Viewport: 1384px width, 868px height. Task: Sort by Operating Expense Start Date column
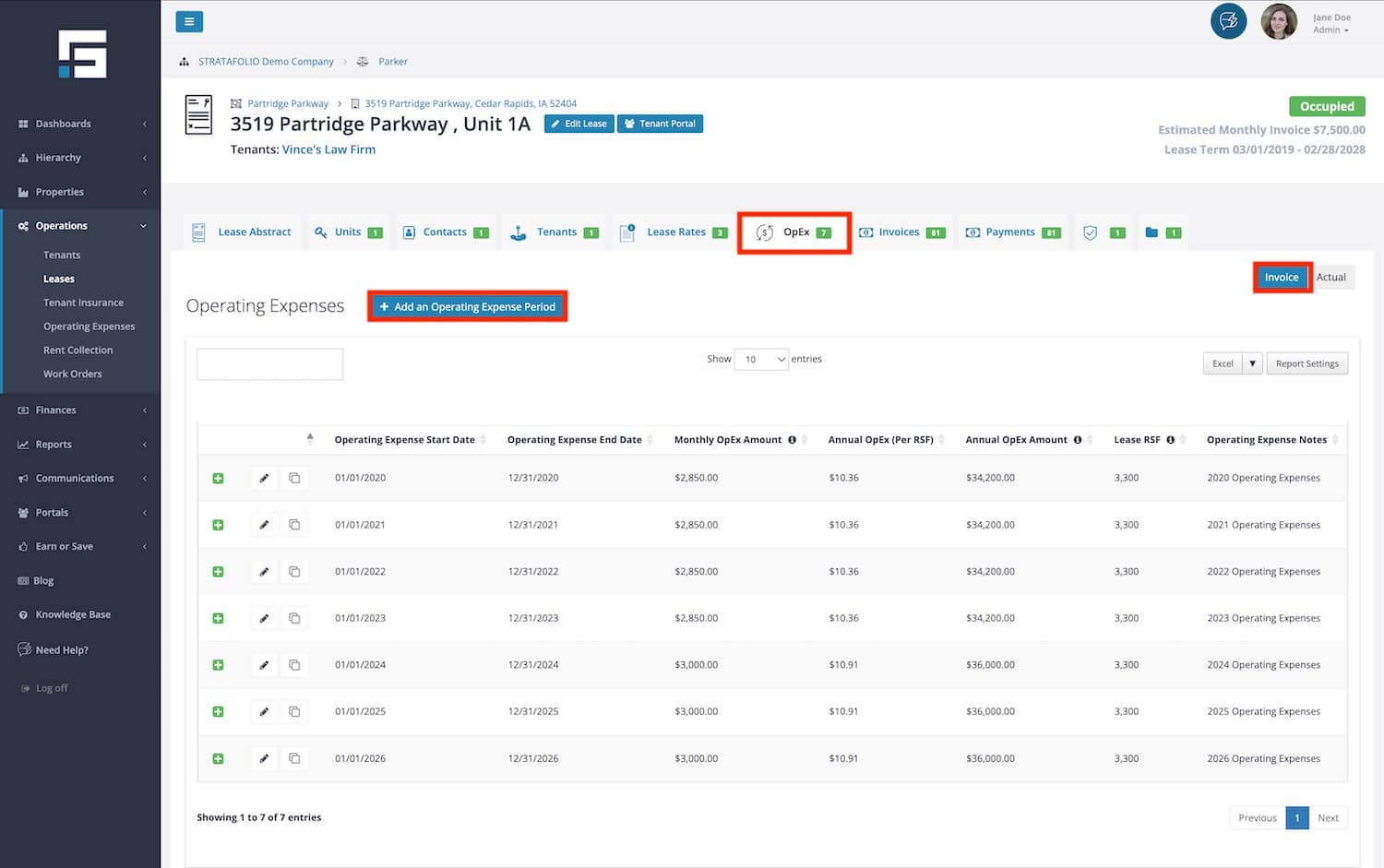(x=405, y=440)
